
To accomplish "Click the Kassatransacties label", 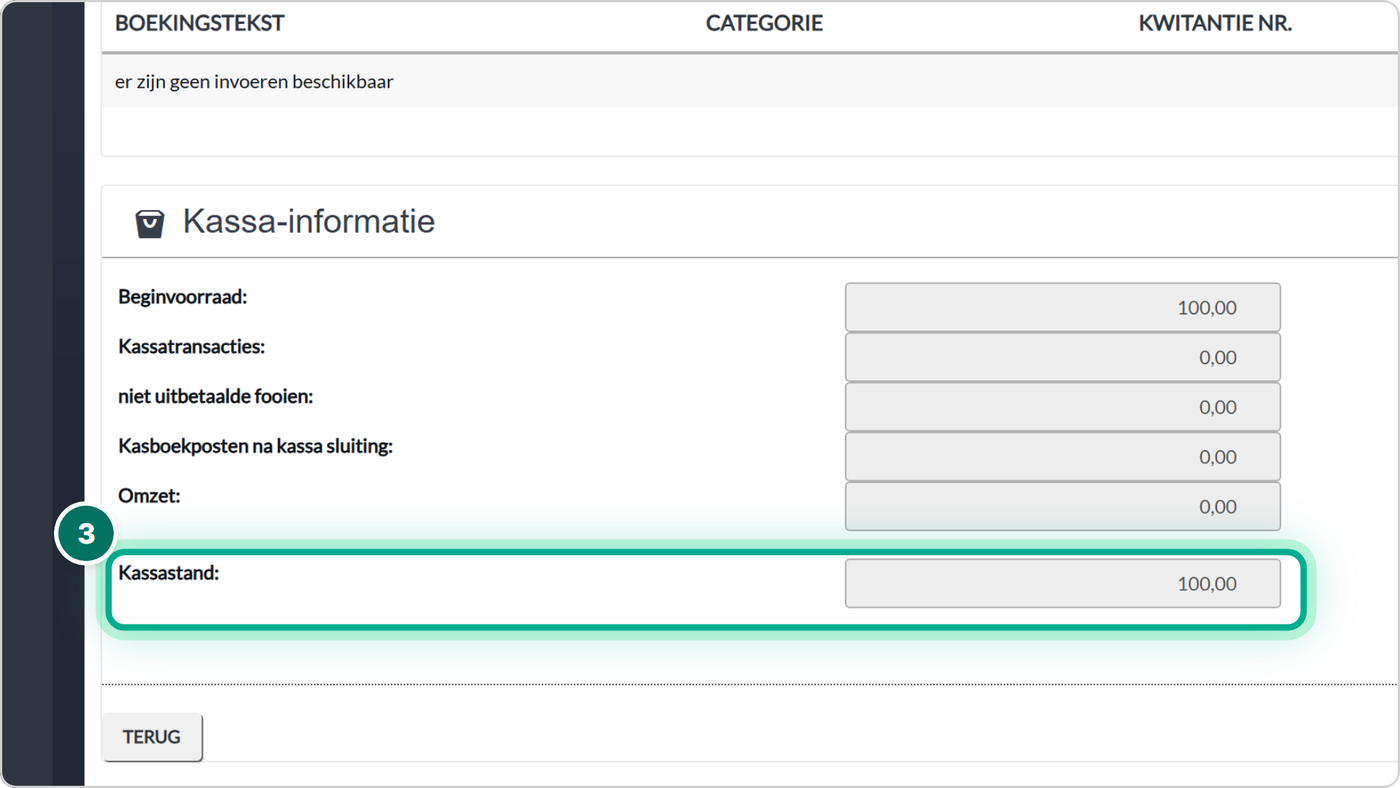I will pyautogui.click(x=191, y=347).
